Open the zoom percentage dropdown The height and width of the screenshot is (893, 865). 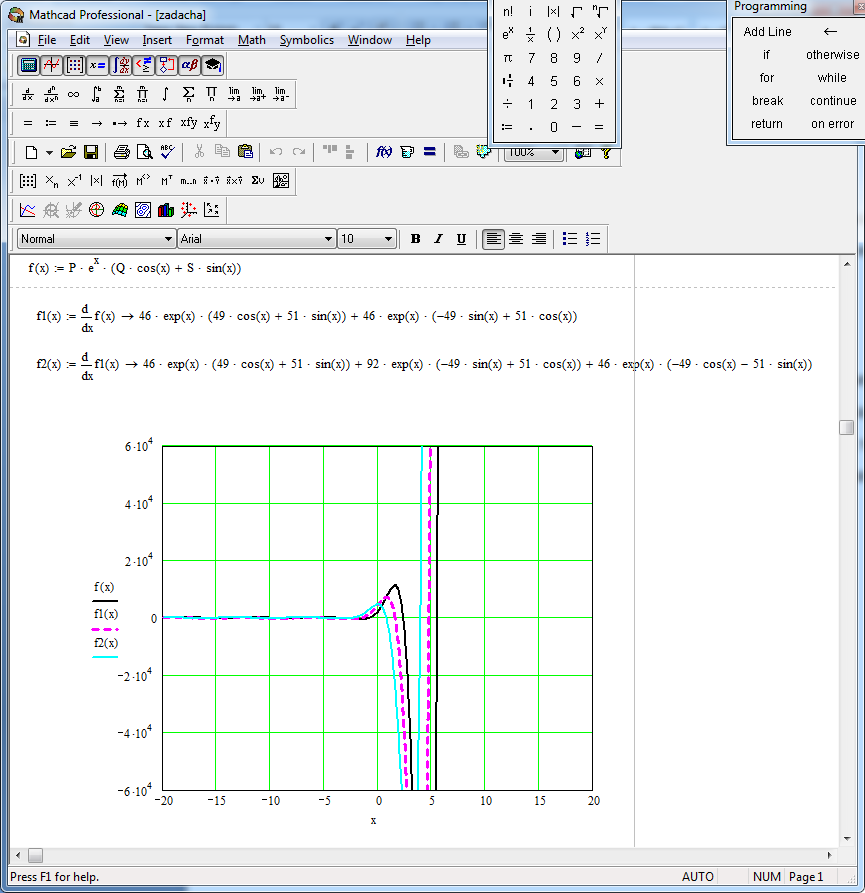tap(555, 153)
